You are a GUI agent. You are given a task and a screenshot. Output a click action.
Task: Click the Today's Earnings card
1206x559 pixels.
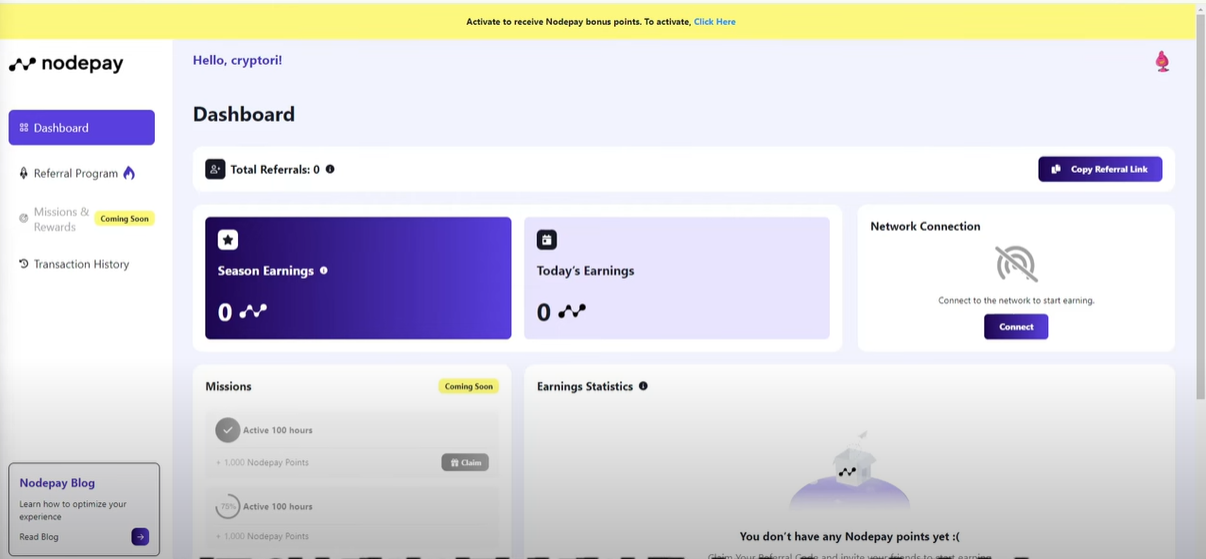677,278
